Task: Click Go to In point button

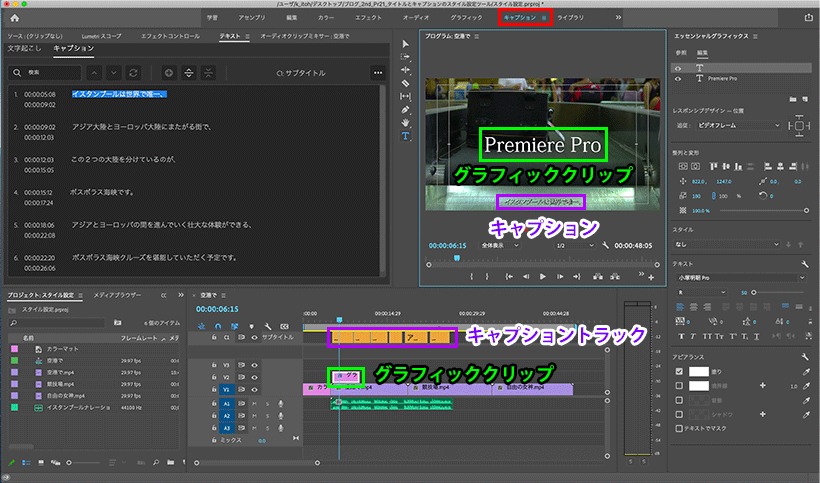Action: click(509, 277)
